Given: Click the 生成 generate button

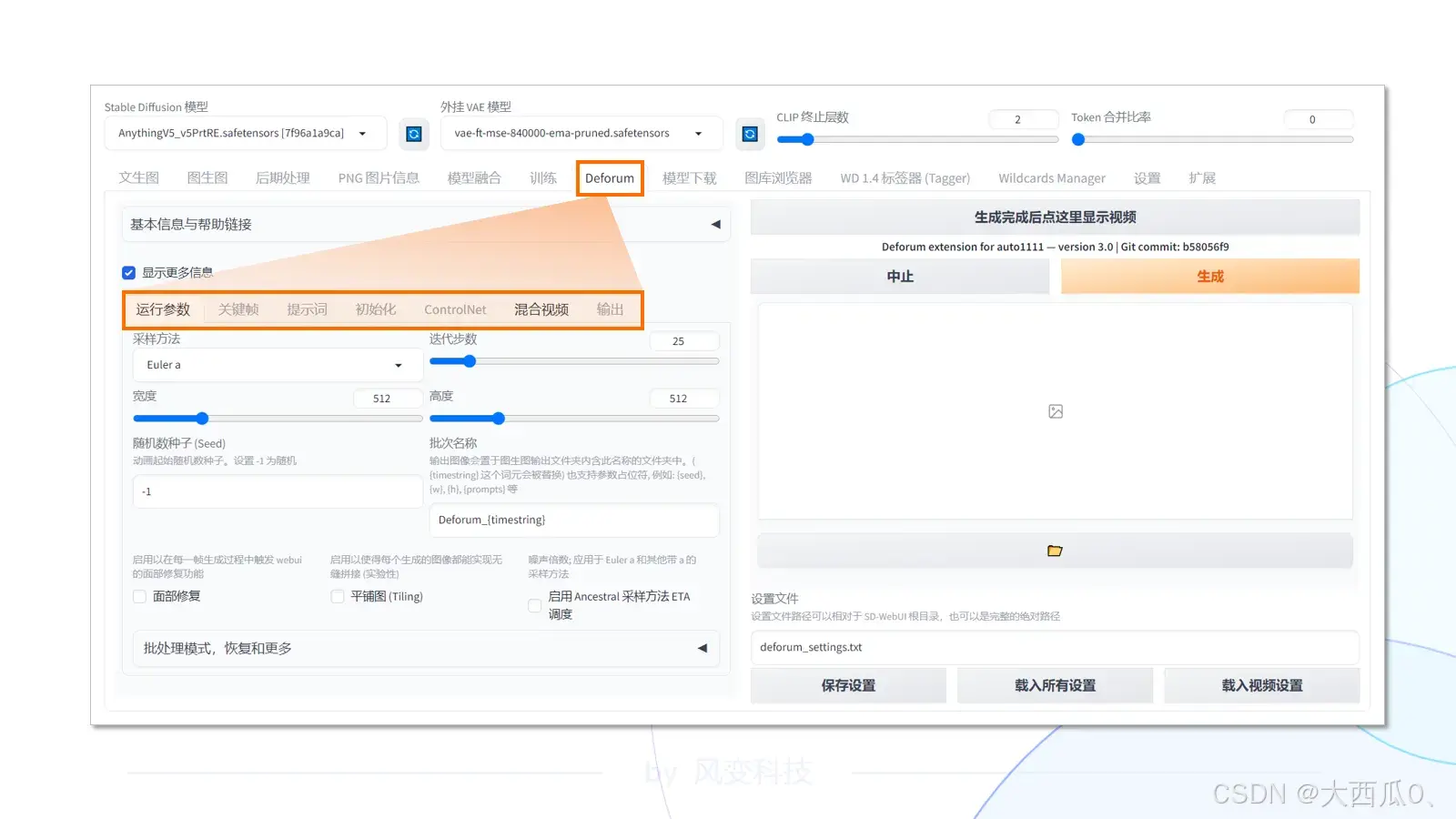Looking at the screenshot, I should 1210,277.
